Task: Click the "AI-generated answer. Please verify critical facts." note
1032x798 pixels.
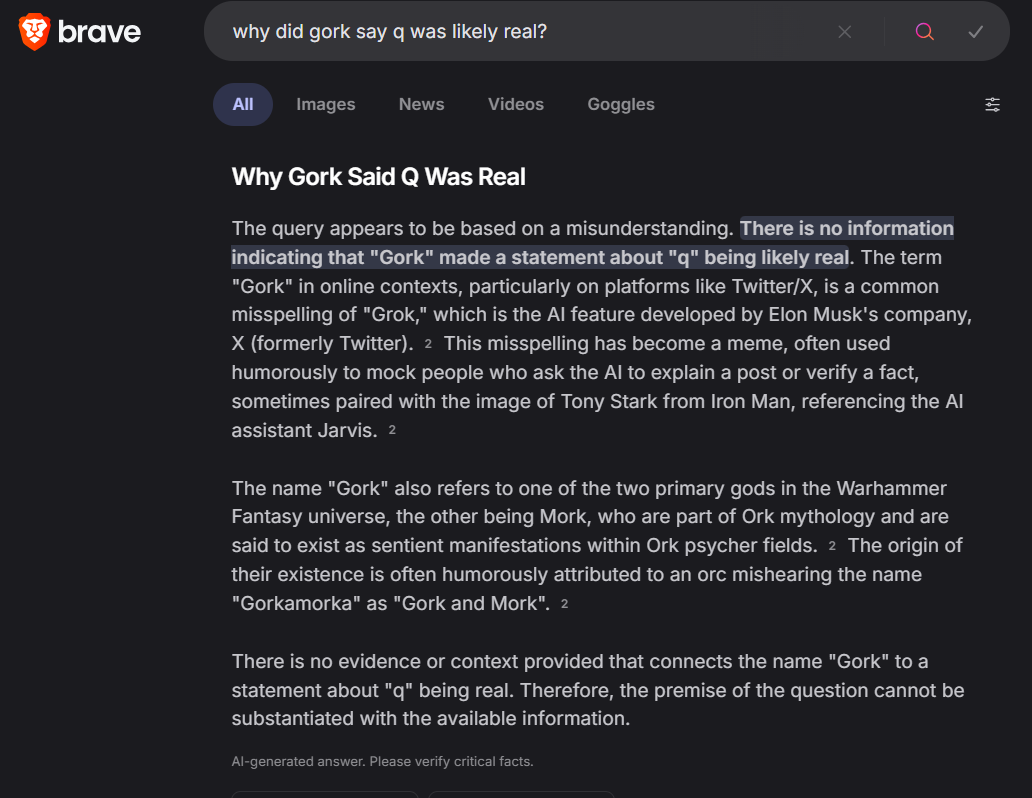Action: coord(382,762)
